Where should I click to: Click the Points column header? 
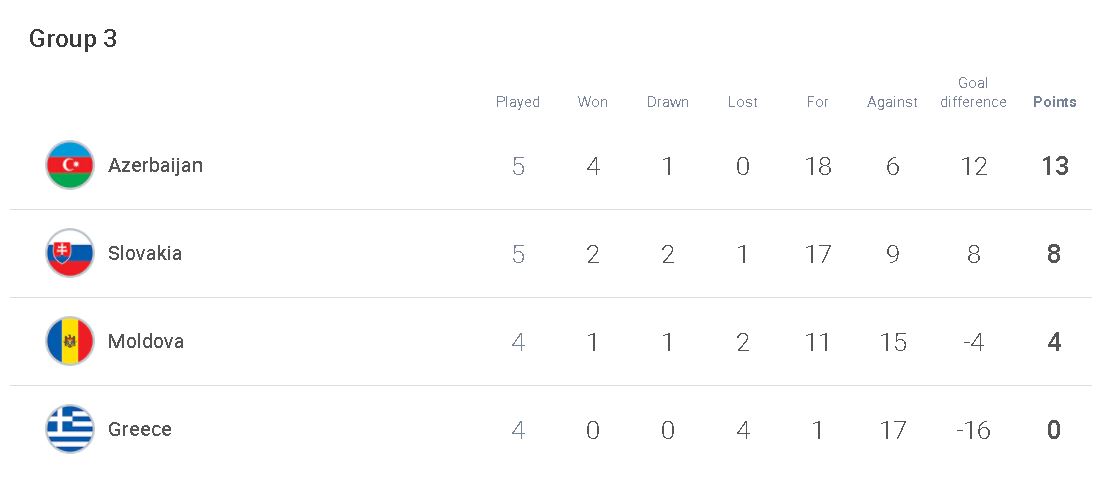click(1054, 102)
